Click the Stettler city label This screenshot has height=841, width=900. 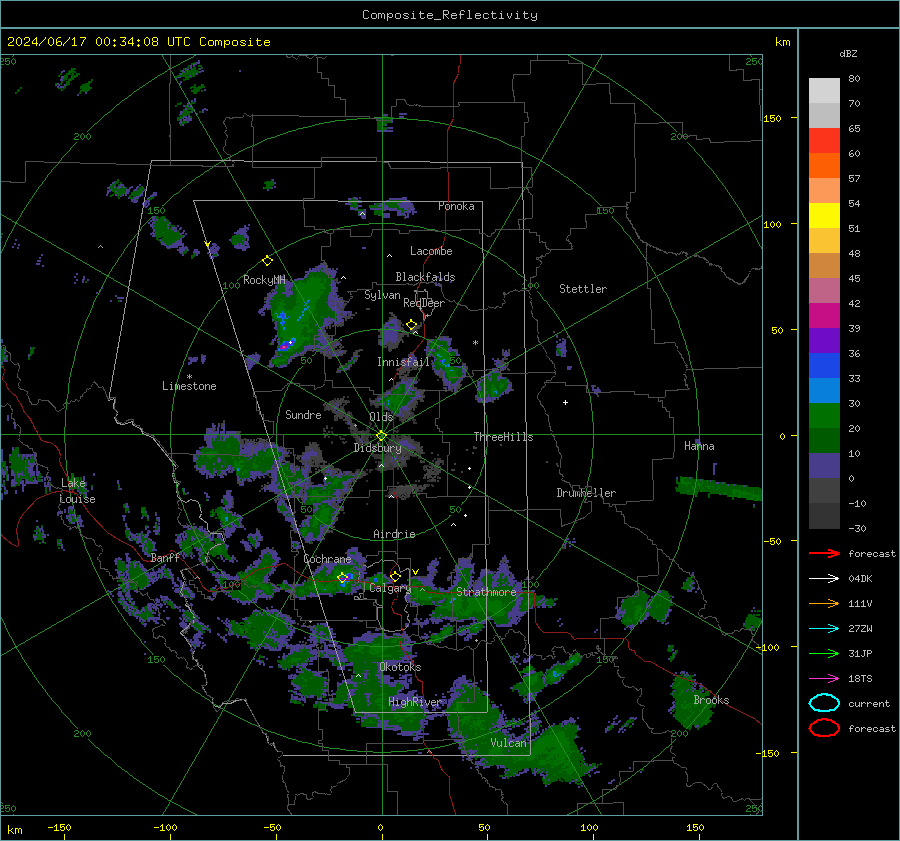tap(583, 289)
